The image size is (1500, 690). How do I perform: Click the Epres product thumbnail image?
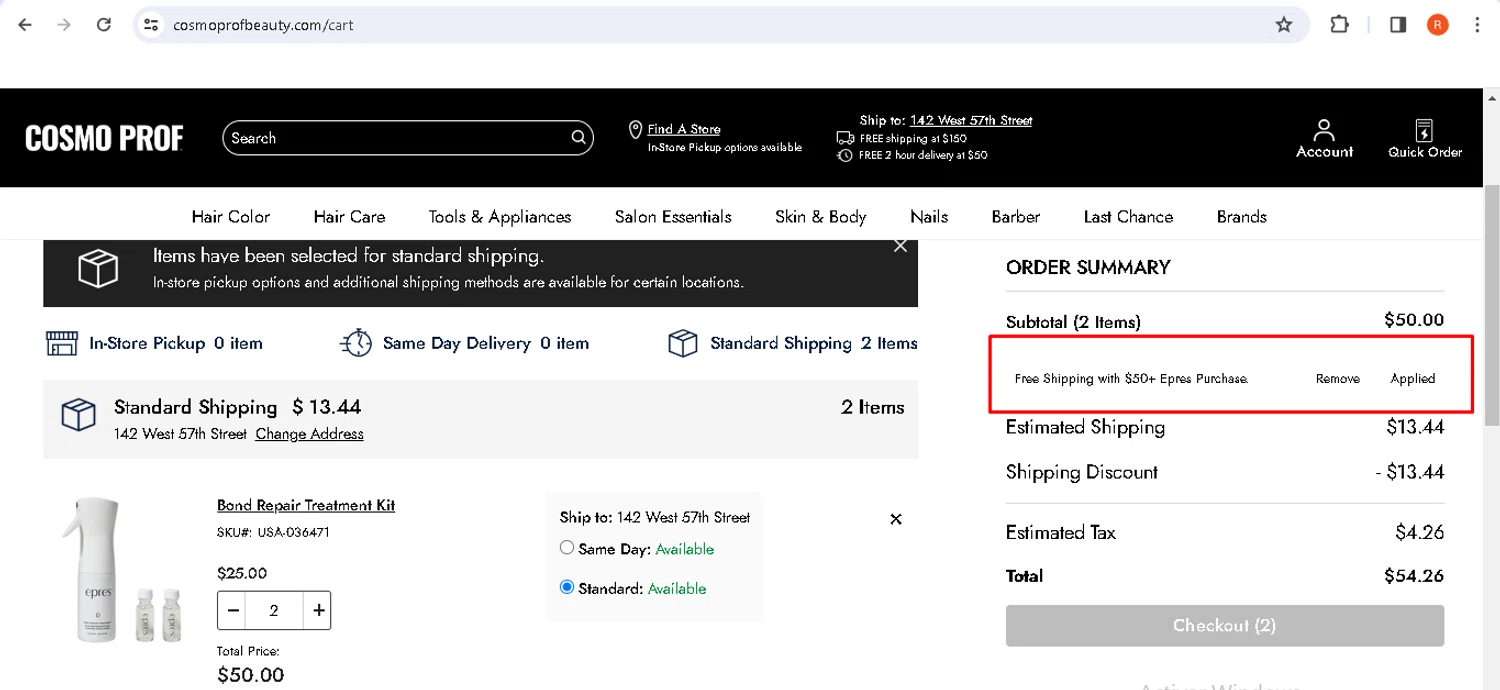[123, 570]
